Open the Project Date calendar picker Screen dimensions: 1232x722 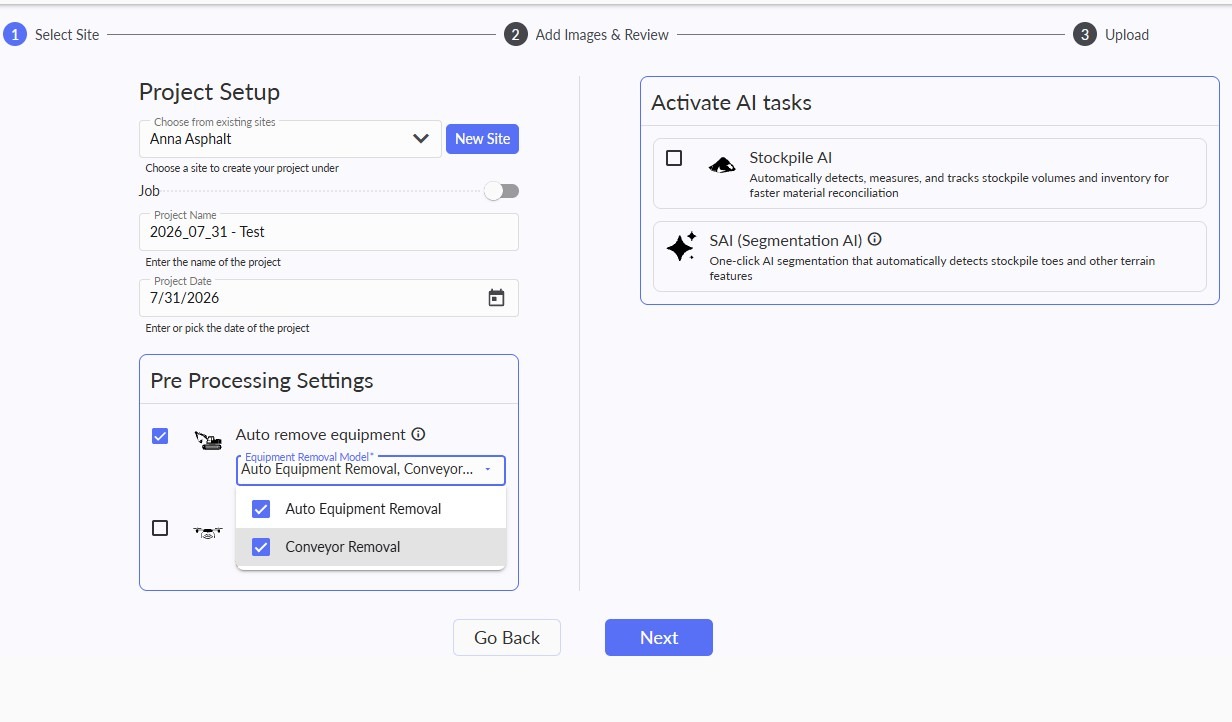coord(496,298)
